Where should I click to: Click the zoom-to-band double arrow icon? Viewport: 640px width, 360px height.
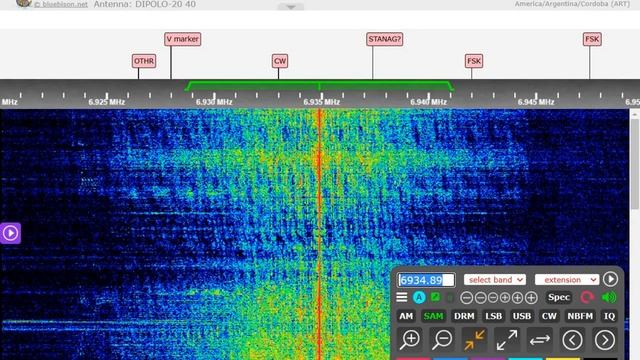point(540,340)
